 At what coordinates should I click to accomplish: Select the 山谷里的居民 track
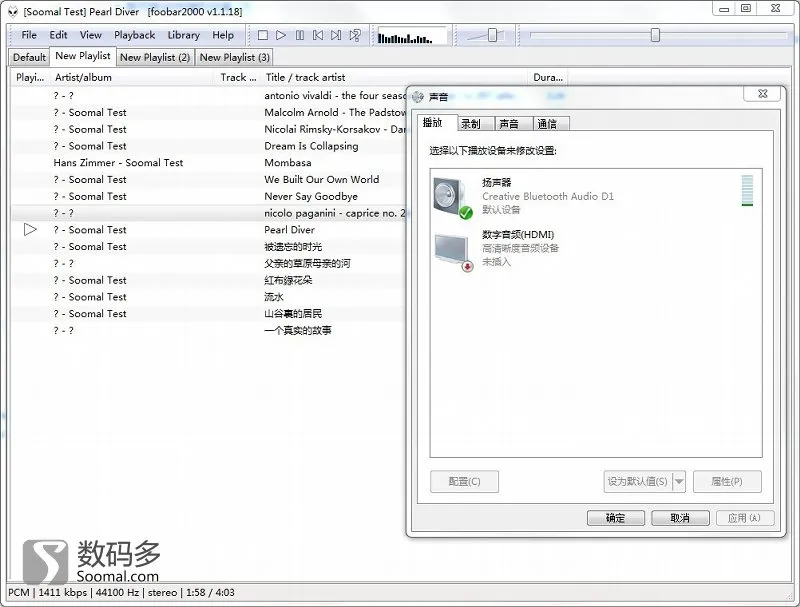pos(208,314)
